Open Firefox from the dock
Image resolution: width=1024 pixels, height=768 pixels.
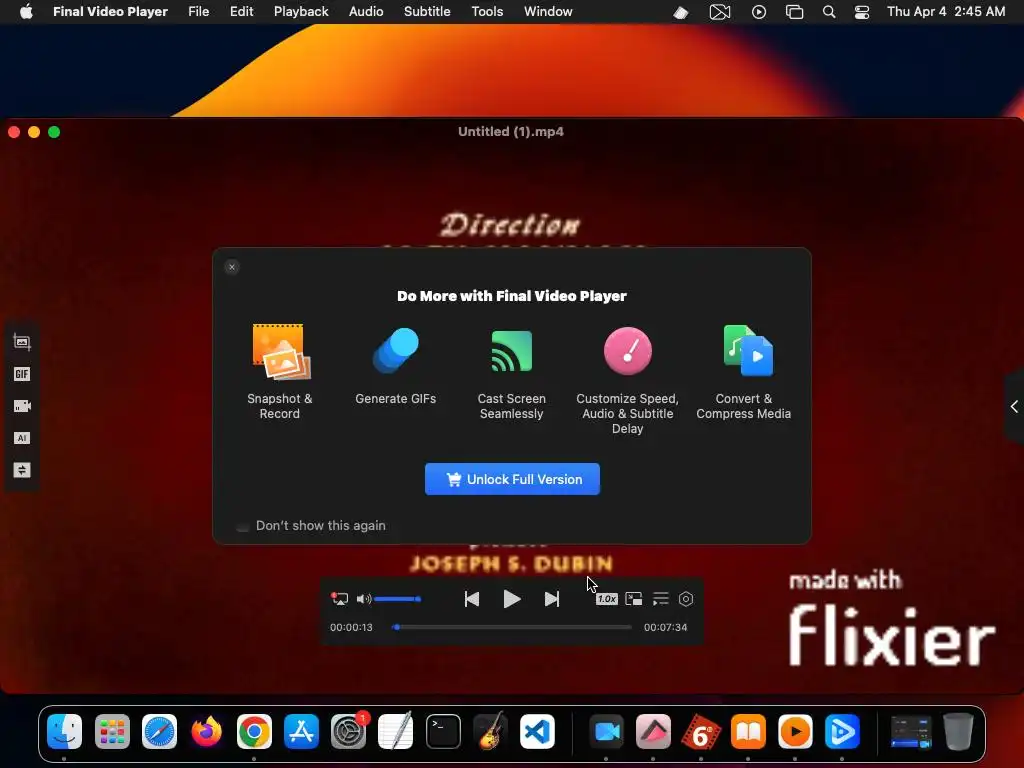pyautogui.click(x=206, y=731)
